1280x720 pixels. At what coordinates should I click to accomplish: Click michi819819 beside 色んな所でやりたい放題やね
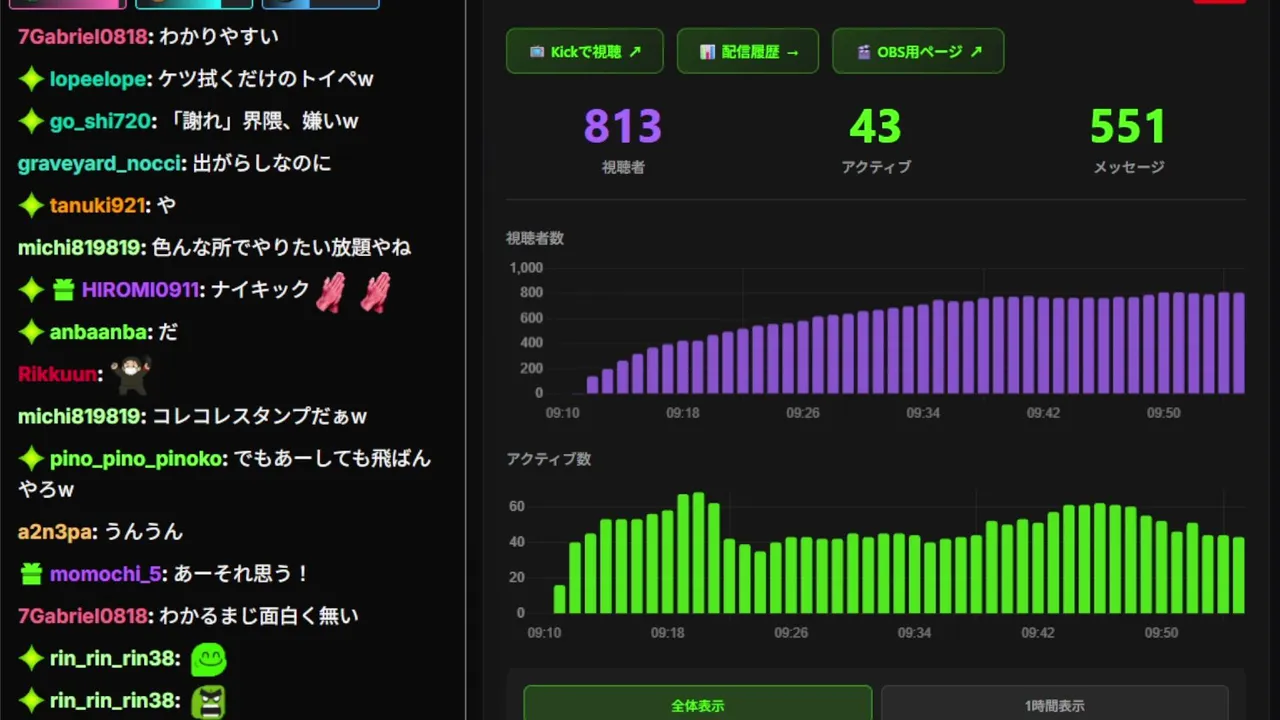pos(81,247)
